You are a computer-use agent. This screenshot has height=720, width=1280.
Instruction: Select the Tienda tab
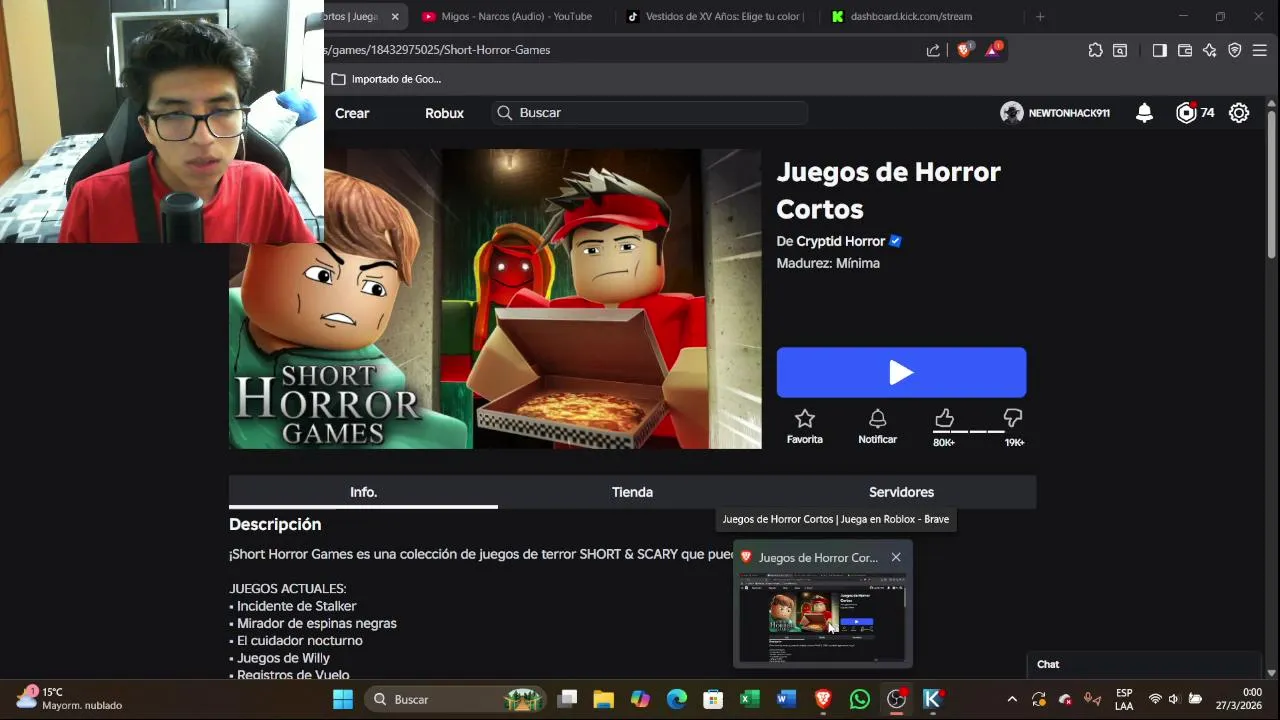click(632, 492)
